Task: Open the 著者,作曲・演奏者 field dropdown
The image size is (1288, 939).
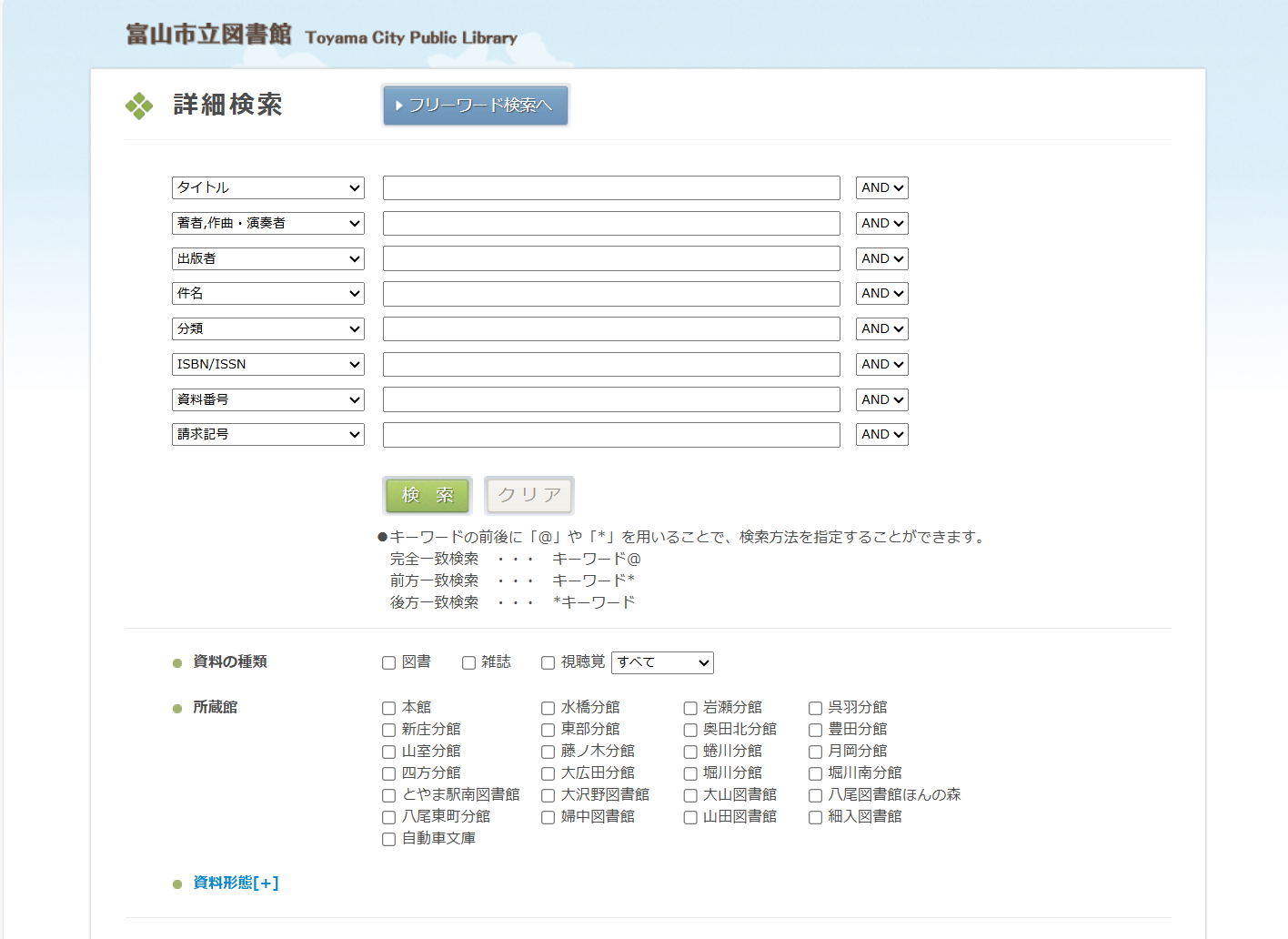Action: coord(267,223)
